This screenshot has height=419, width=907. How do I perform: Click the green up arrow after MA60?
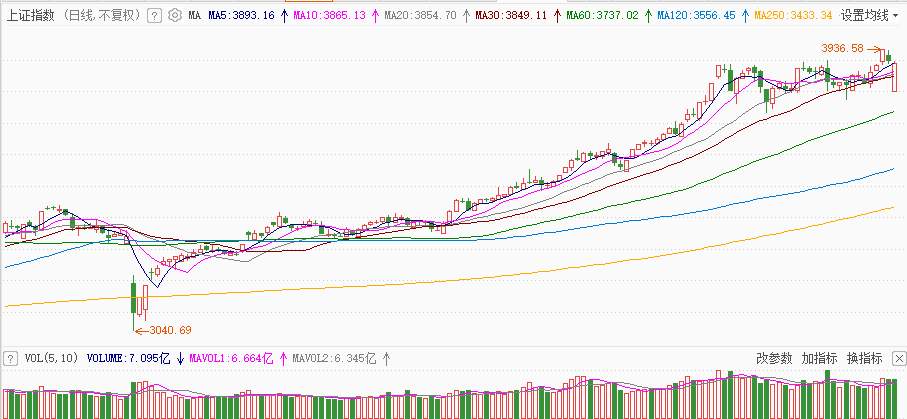[x=648, y=16]
